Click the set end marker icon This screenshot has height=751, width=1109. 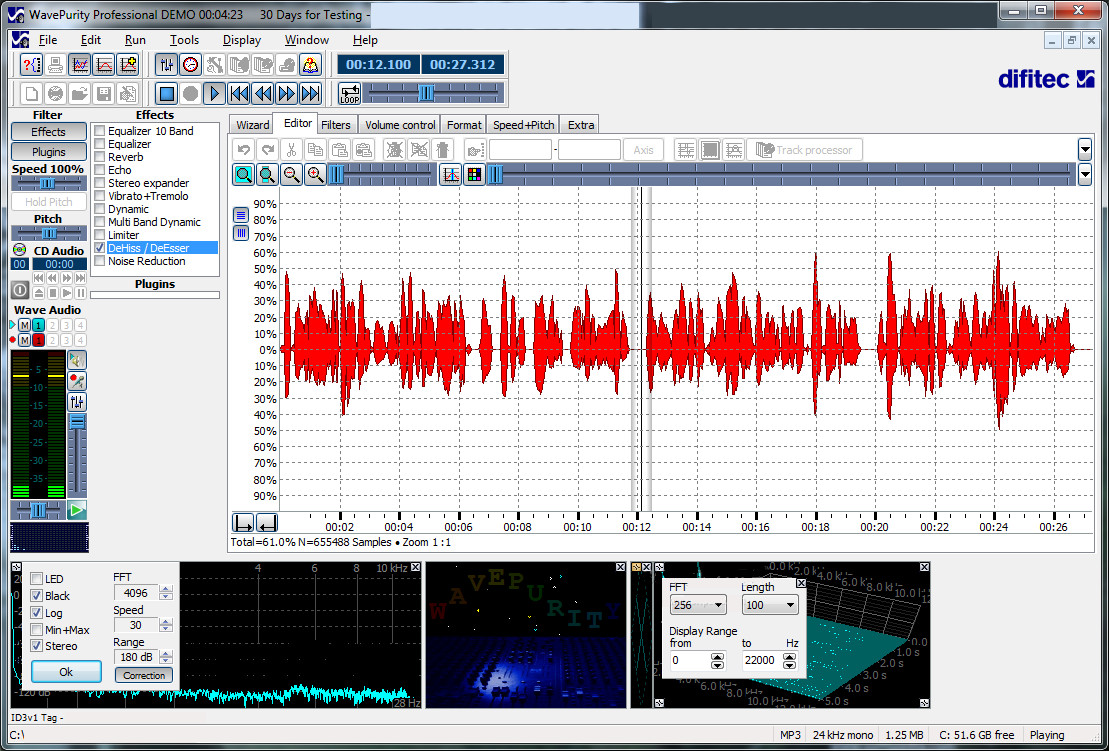[267, 523]
